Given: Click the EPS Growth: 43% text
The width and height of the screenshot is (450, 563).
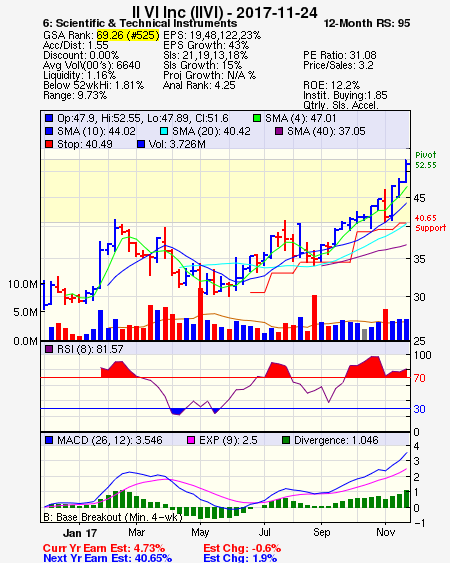Looking at the screenshot, I should click(x=206, y=45).
